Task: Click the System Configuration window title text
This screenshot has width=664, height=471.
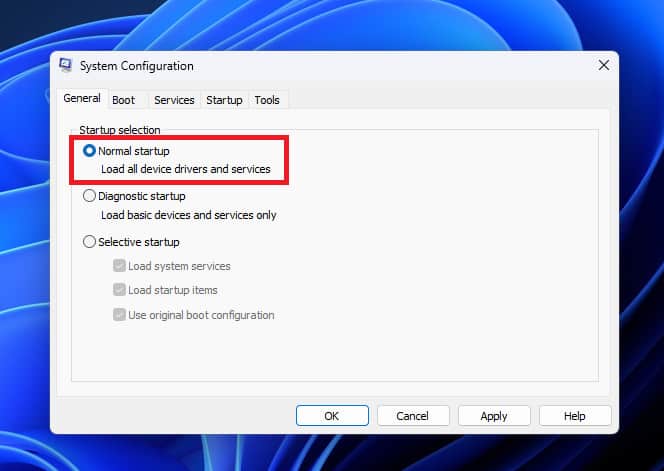Action: (x=137, y=66)
